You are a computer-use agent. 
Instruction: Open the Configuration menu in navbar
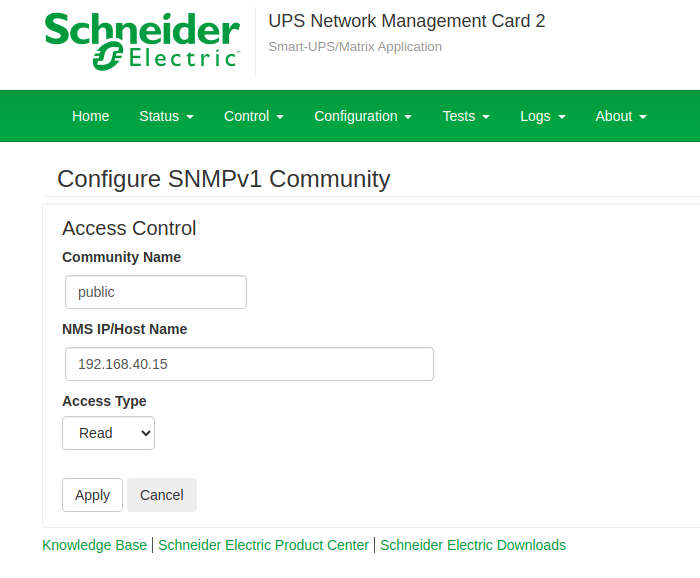tap(363, 116)
